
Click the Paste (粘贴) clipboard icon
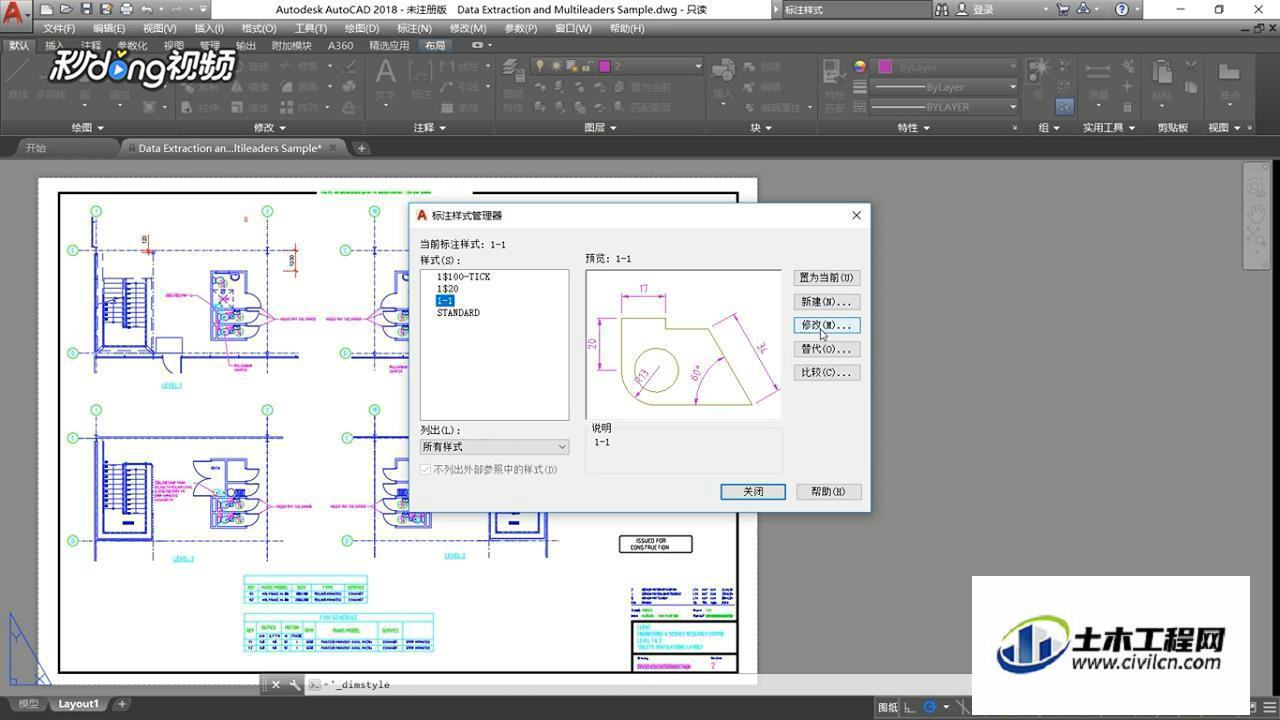tap(1161, 72)
